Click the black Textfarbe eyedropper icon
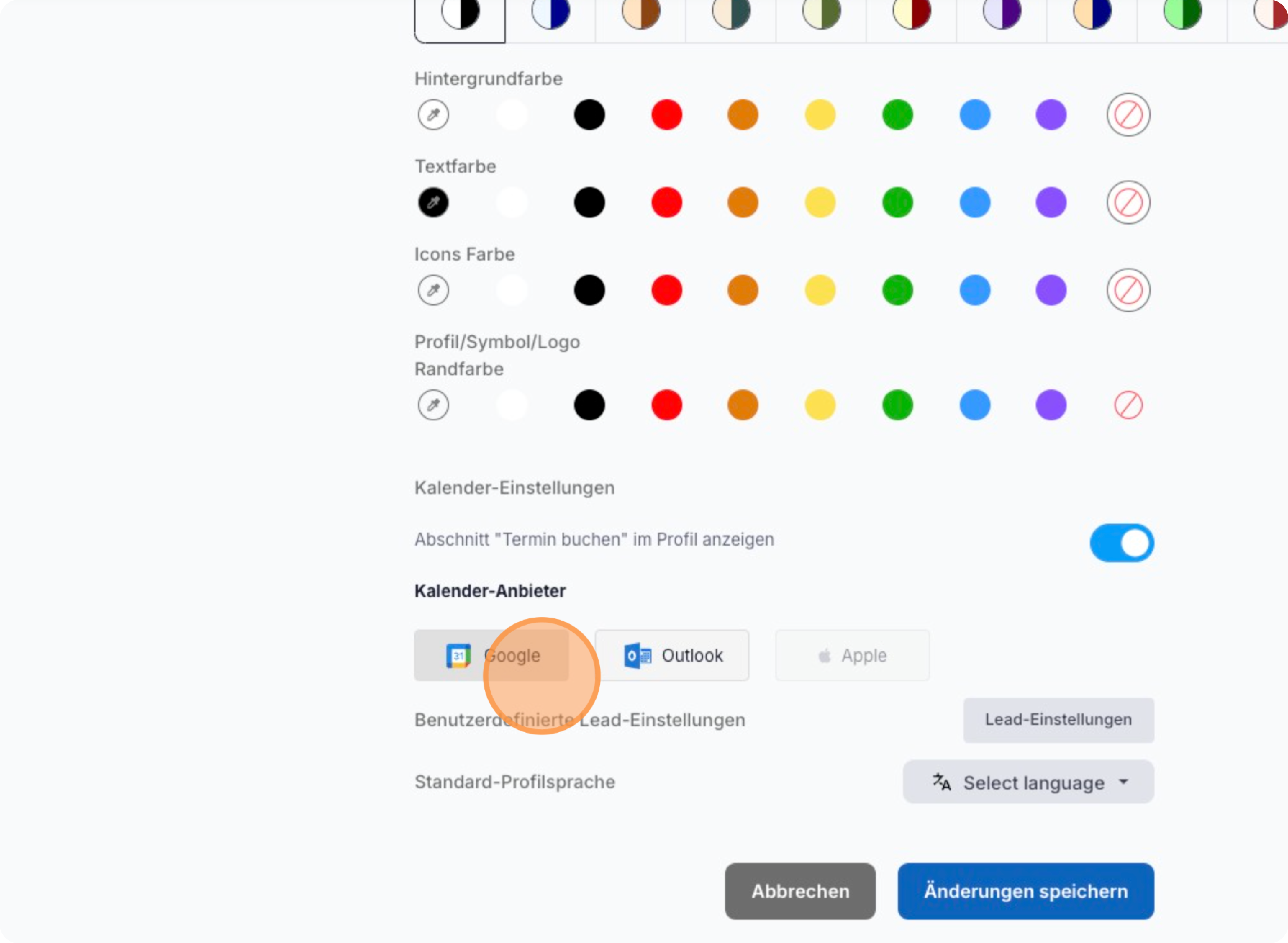Image resolution: width=1288 pixels, height=943 pixels. click(433, 203)
